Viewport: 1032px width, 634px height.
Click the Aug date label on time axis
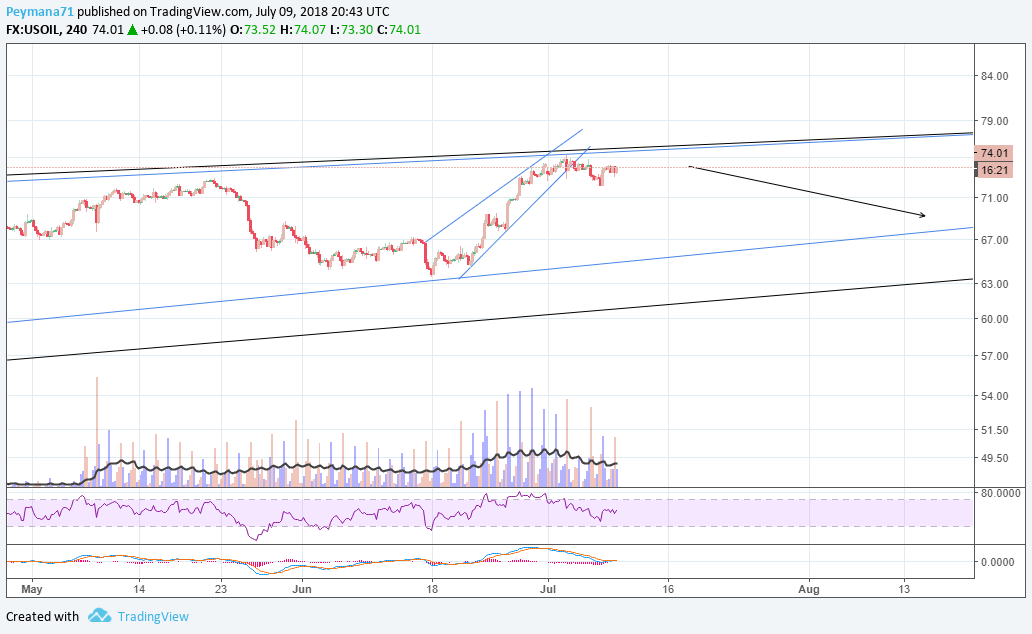(x=809, y=589)
